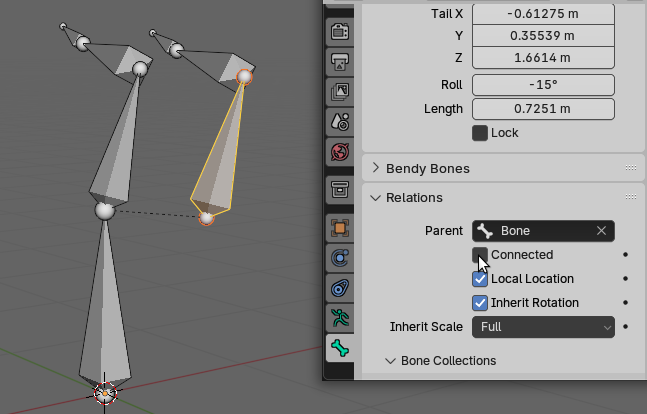Uncheck the Inherit Rotation option
The height and width of the screenshot is (414, 647).
pyautogui.click(x=479, y=303)
